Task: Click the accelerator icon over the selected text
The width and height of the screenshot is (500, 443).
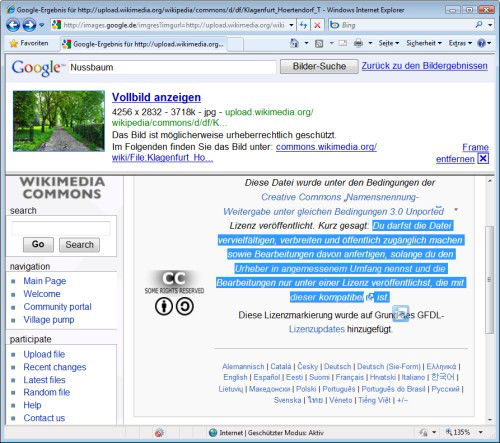Action: [x=400, y=314]
